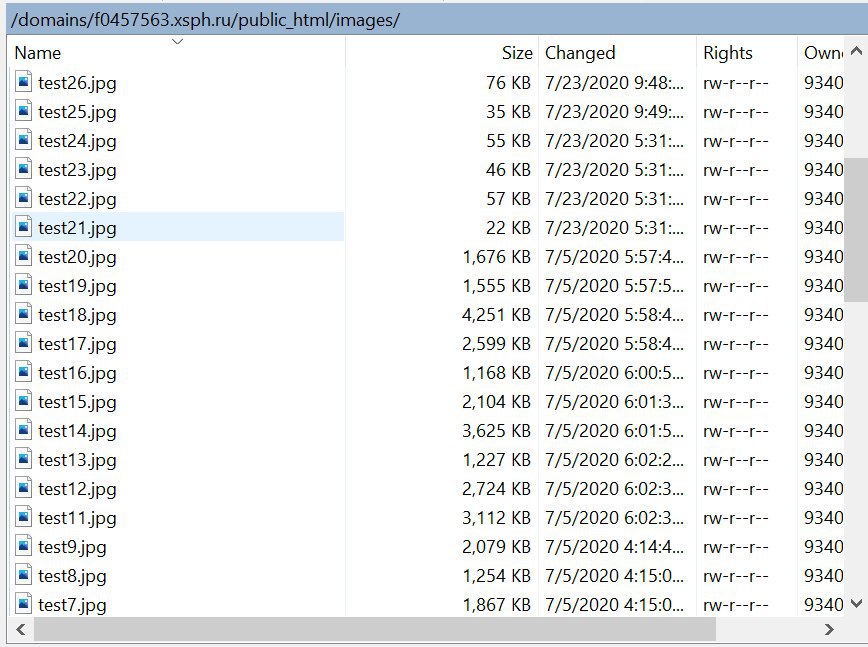This screenshot has width=868, height=647.
Task: Select file name test25.jpg
Action: point(78,112)
